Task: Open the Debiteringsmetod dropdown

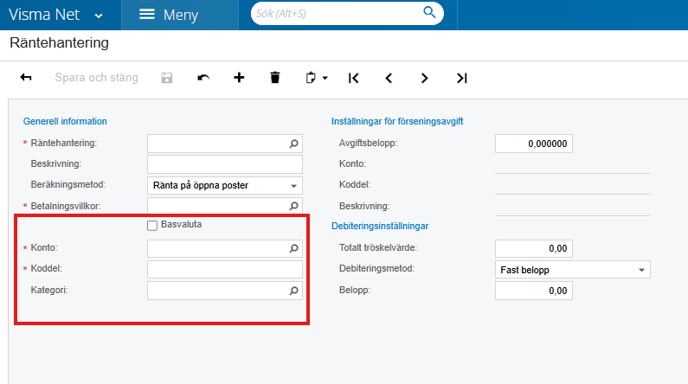Action: pos(573,270)
